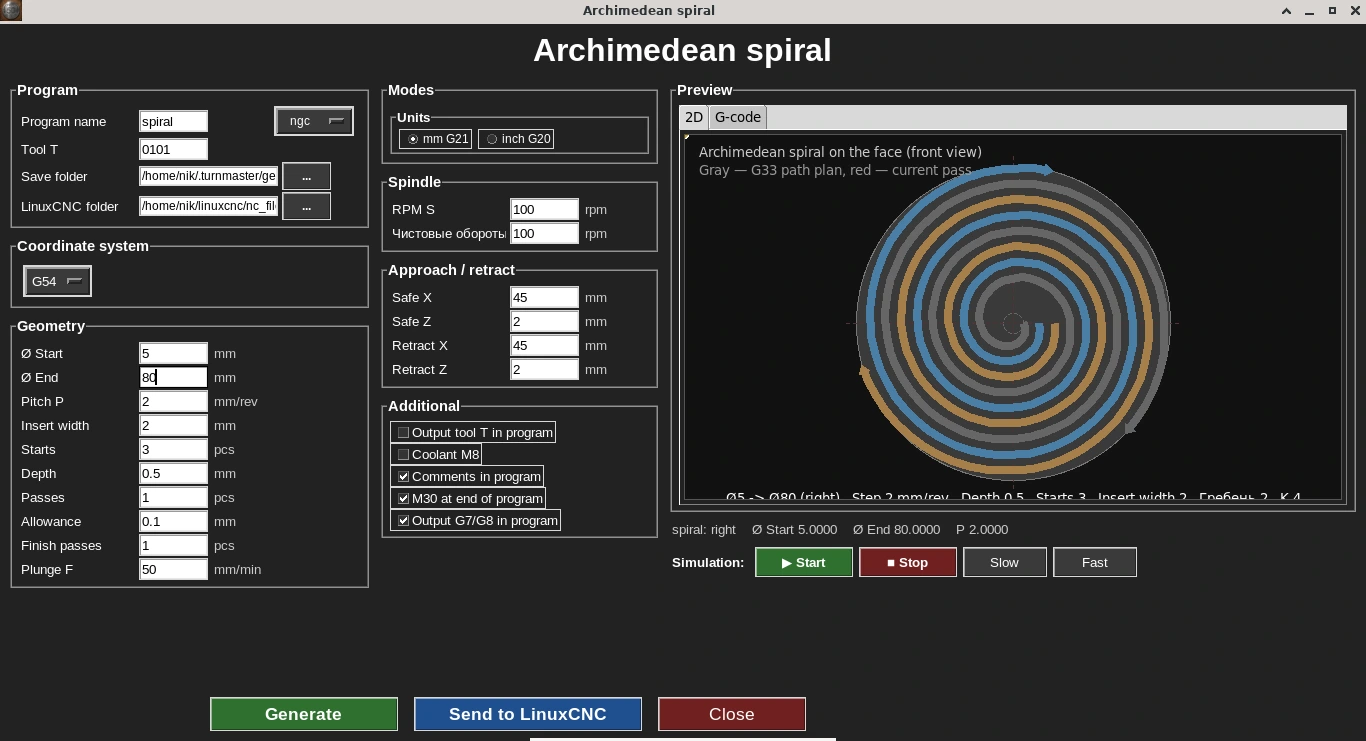Edit the Program name field
Image resolution: width=1366 pixels, height=741 pixels.
pos(173,121)
